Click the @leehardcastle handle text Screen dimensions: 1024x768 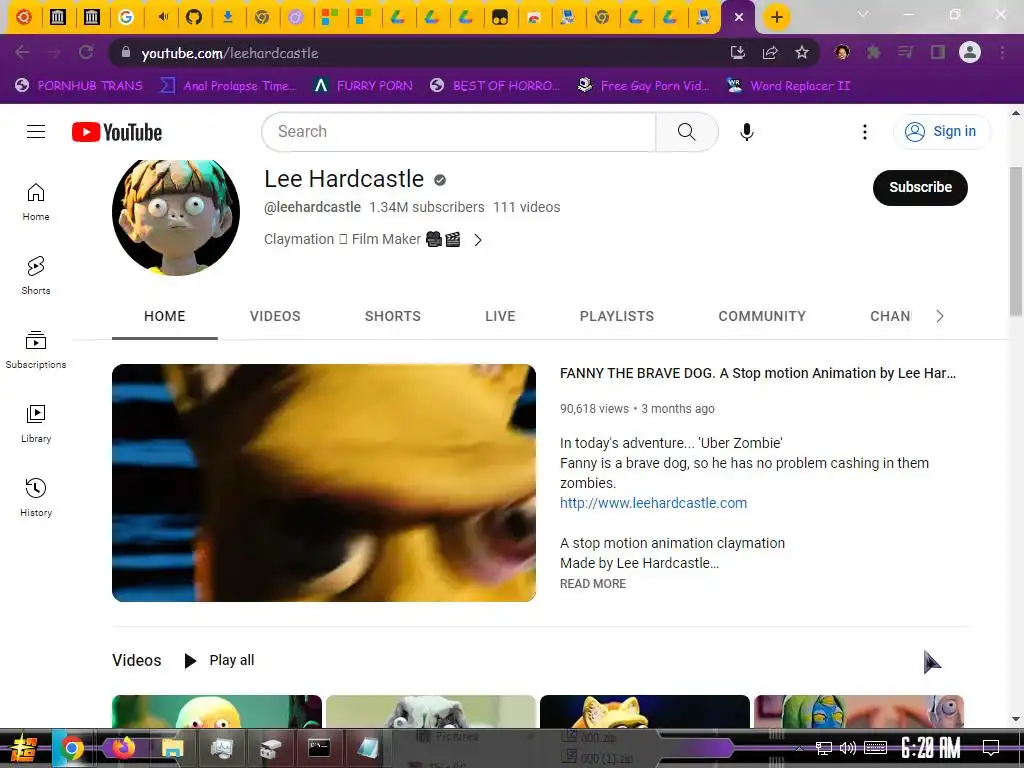pos(312,207)
